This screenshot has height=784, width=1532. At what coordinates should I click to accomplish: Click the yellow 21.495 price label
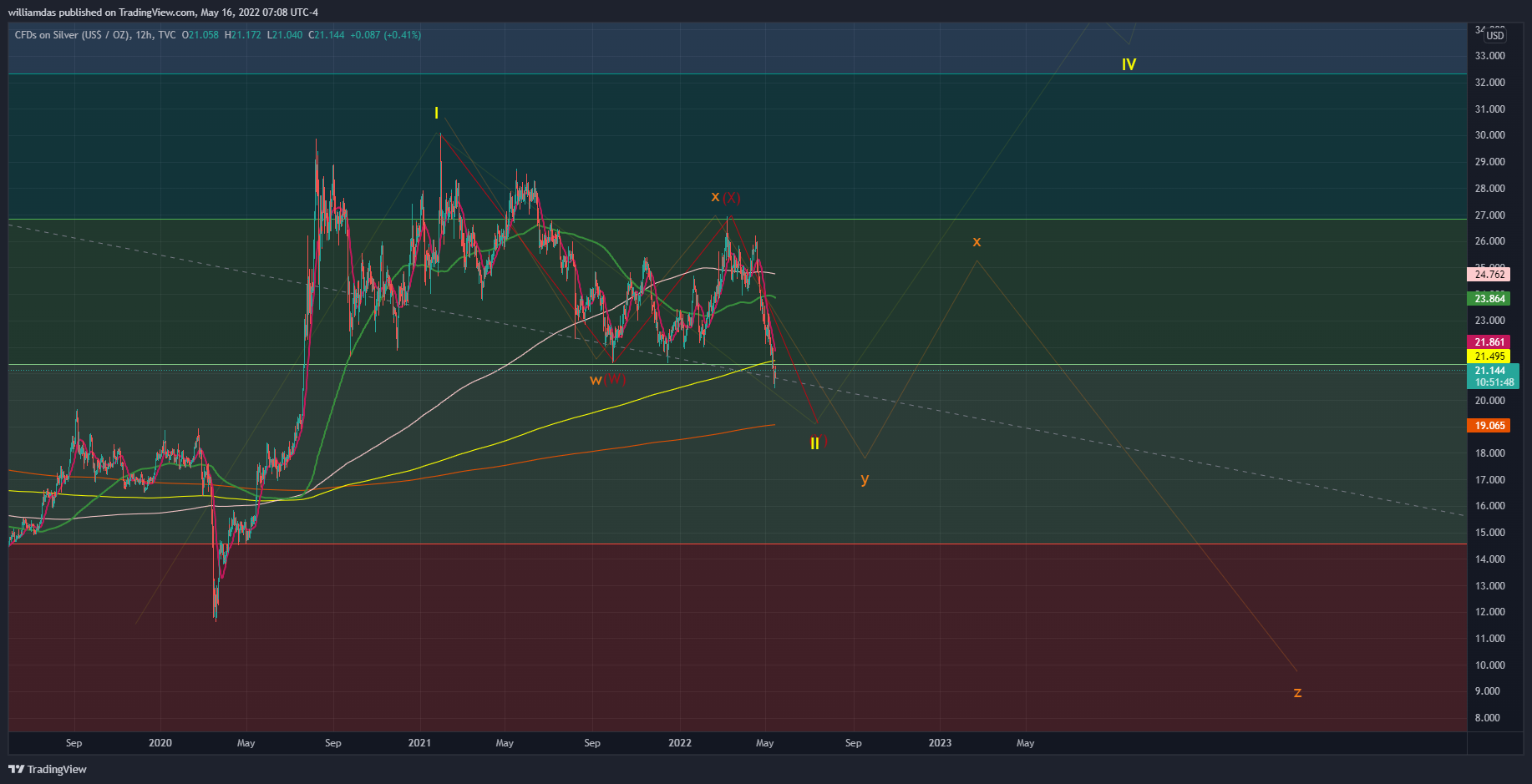1489,357
